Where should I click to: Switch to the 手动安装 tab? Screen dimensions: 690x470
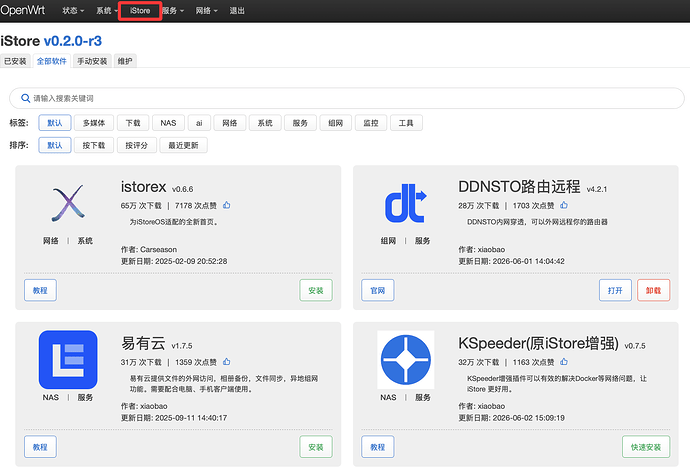(92, 61)
